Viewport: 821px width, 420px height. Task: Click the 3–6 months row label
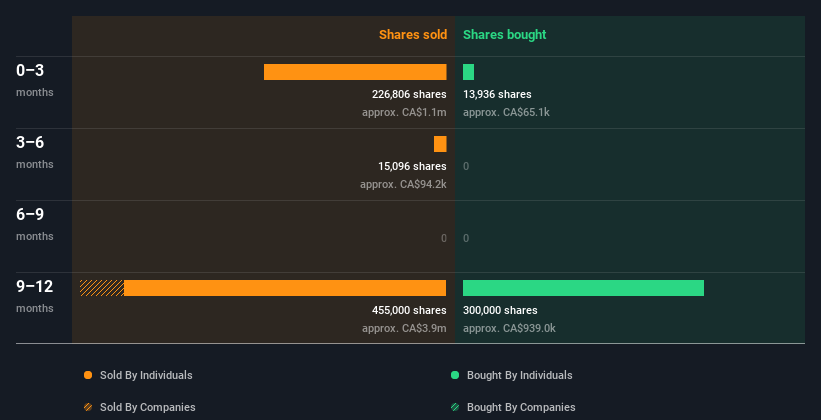(35, 152)
